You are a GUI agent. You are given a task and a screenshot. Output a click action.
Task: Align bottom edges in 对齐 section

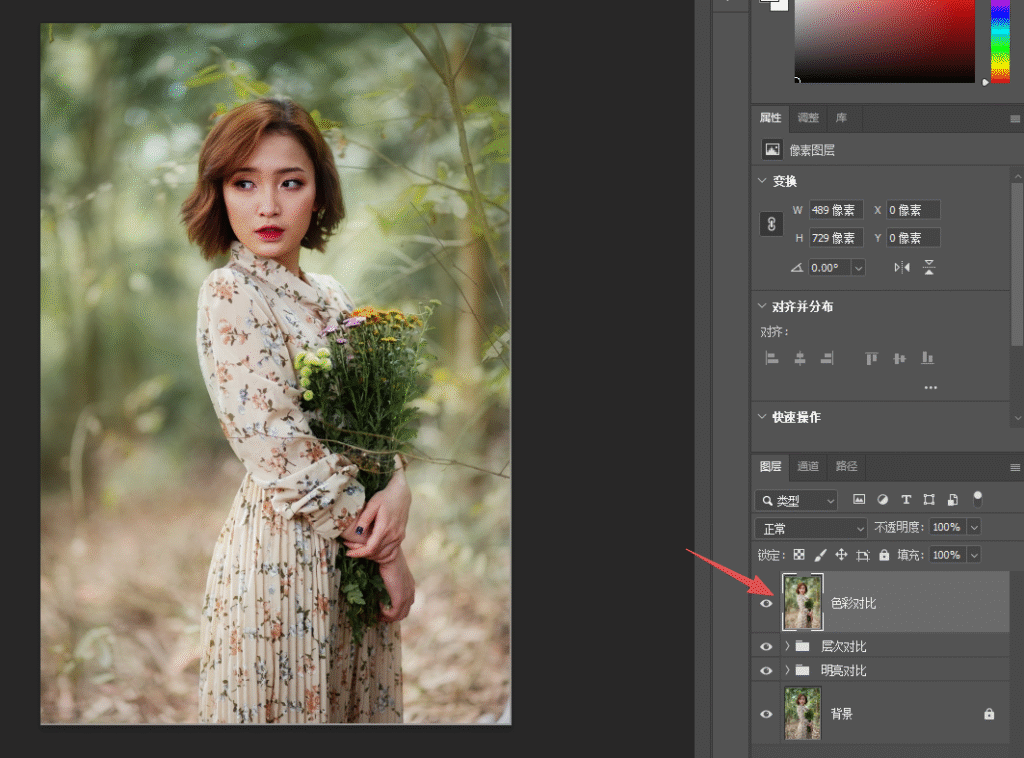927,358
